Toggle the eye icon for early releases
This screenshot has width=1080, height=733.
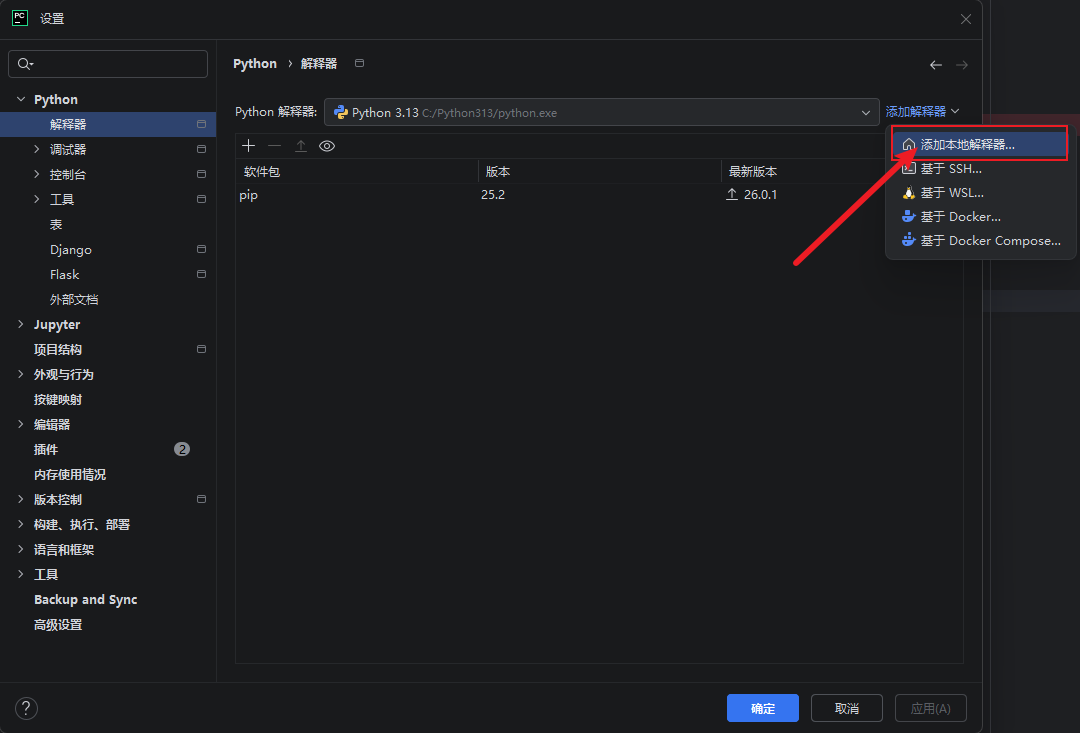click(327, 146)
